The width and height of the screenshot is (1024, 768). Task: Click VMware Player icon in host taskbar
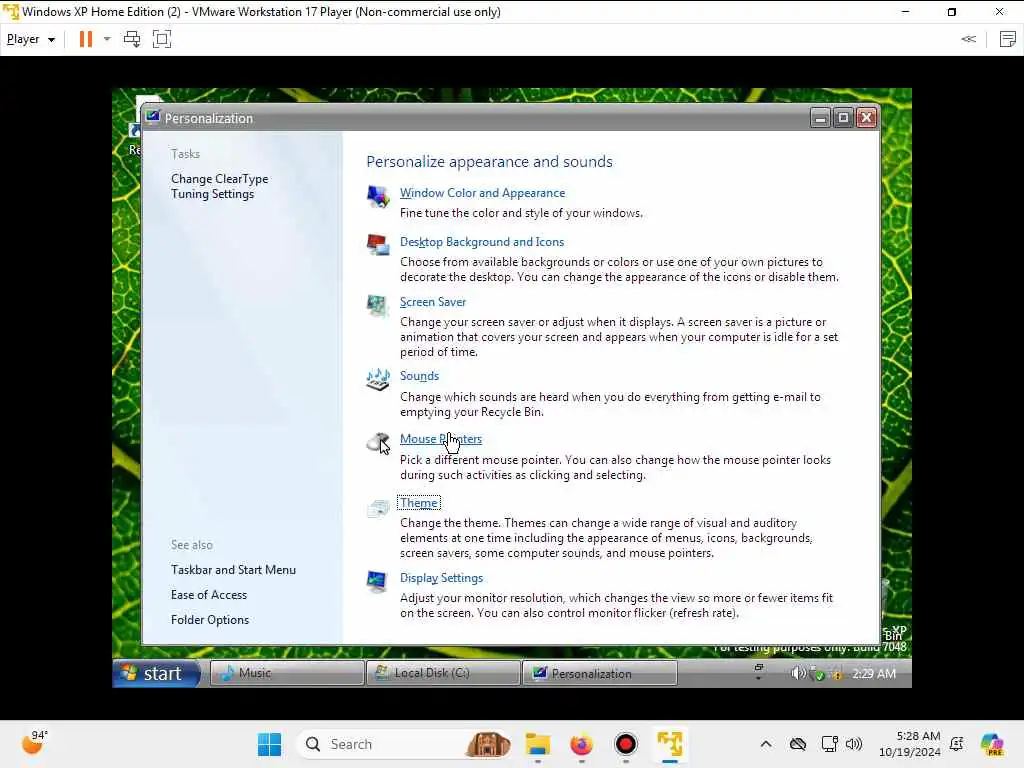(x=670, y=744)
